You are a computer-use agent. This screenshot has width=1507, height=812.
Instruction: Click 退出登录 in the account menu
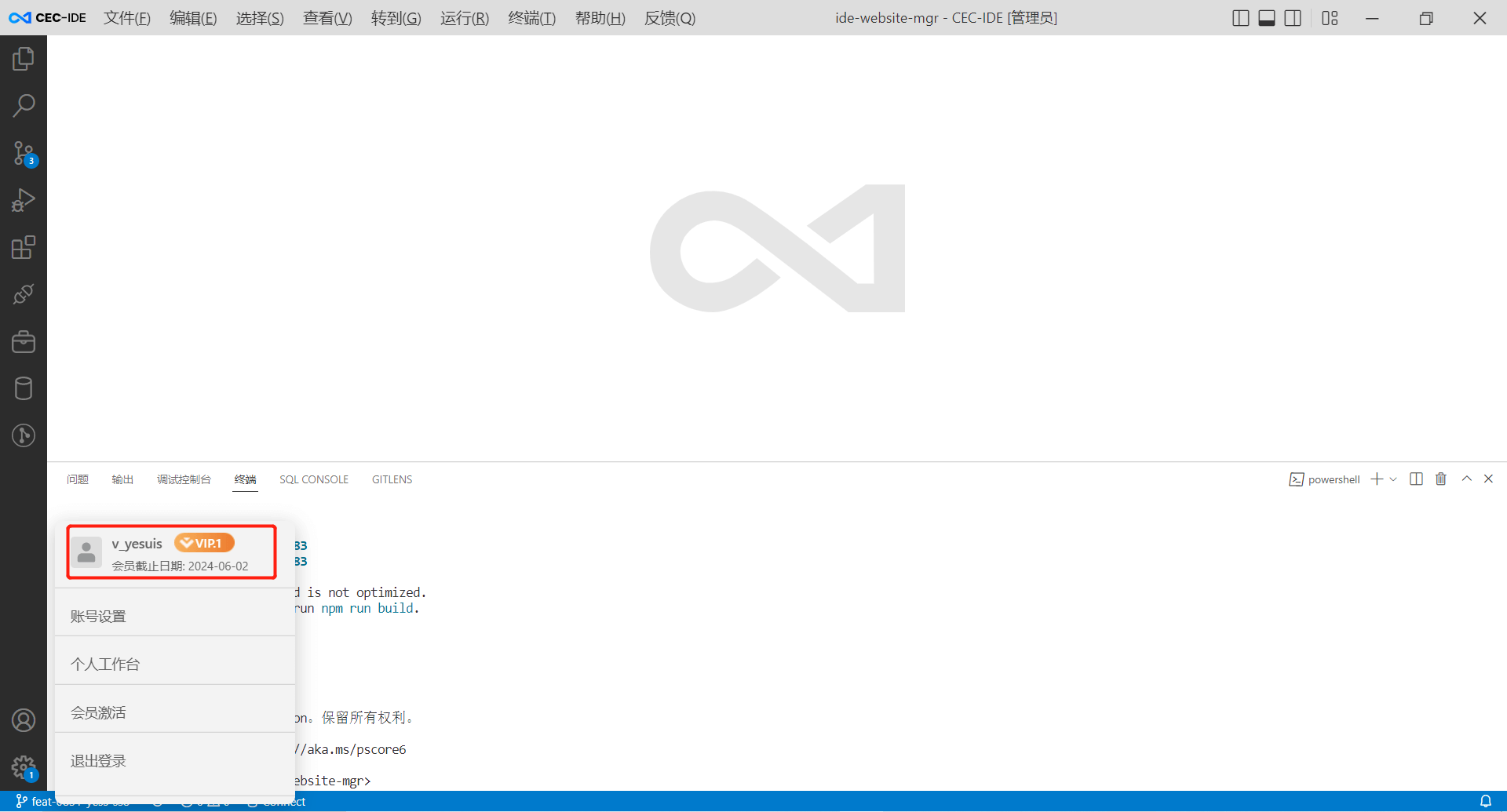(97, 759)
